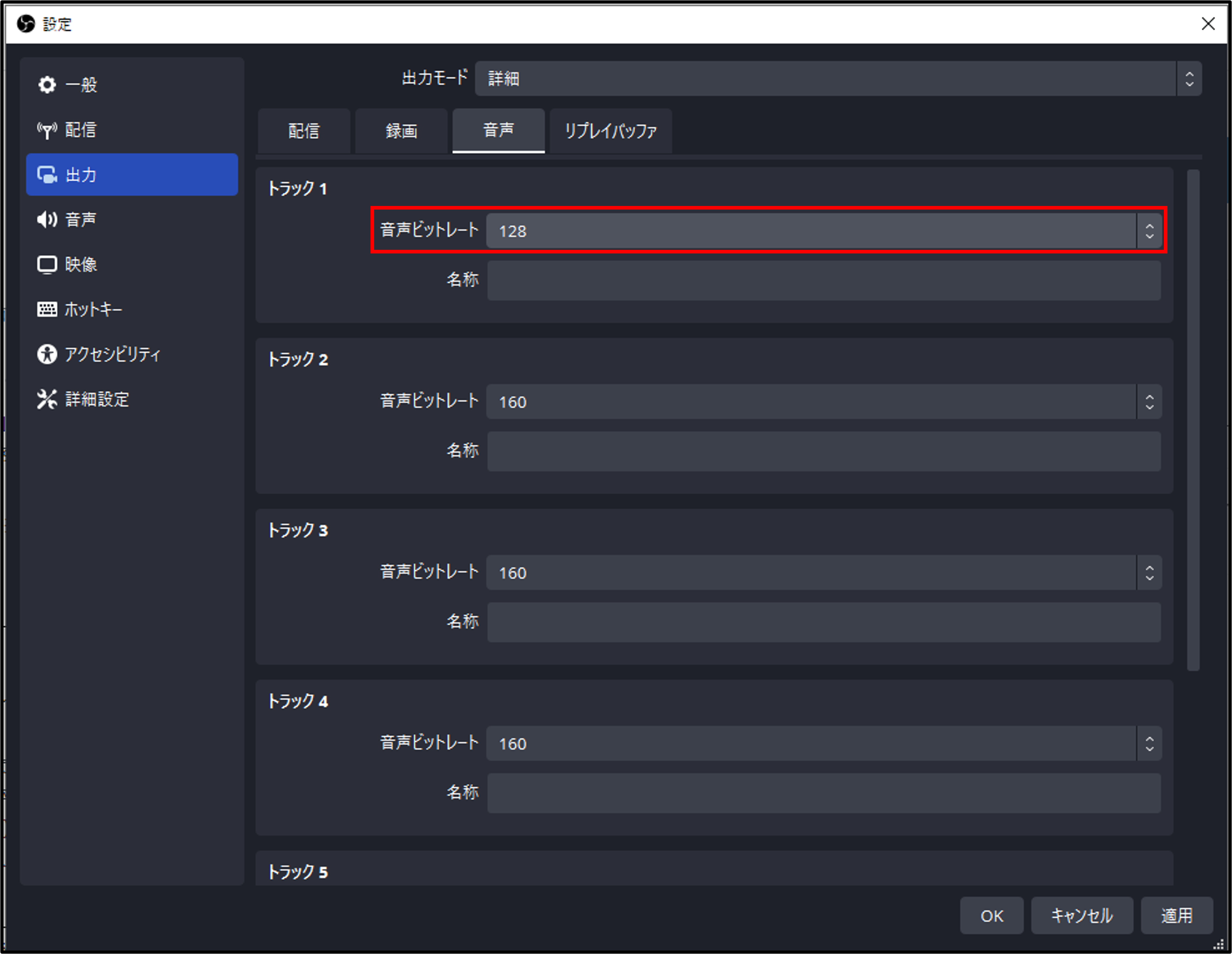Click the vertical scrollbar of track list

tap(1192, 420)
